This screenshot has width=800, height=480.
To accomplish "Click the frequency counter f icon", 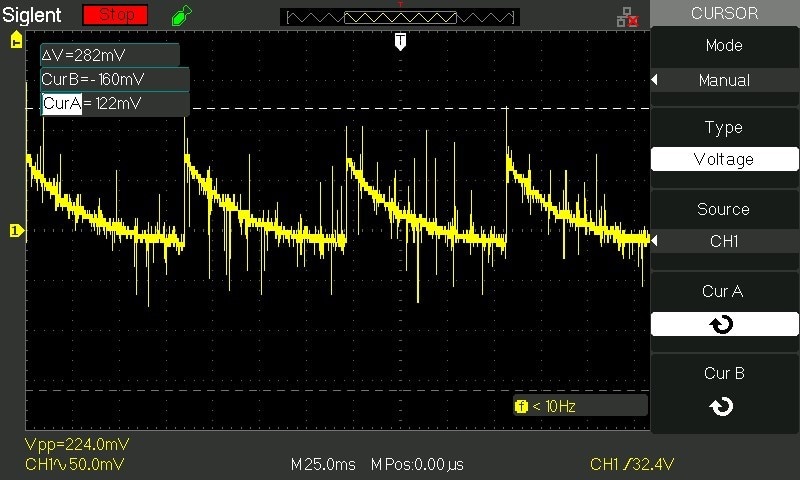I will (x=521, y=406).
